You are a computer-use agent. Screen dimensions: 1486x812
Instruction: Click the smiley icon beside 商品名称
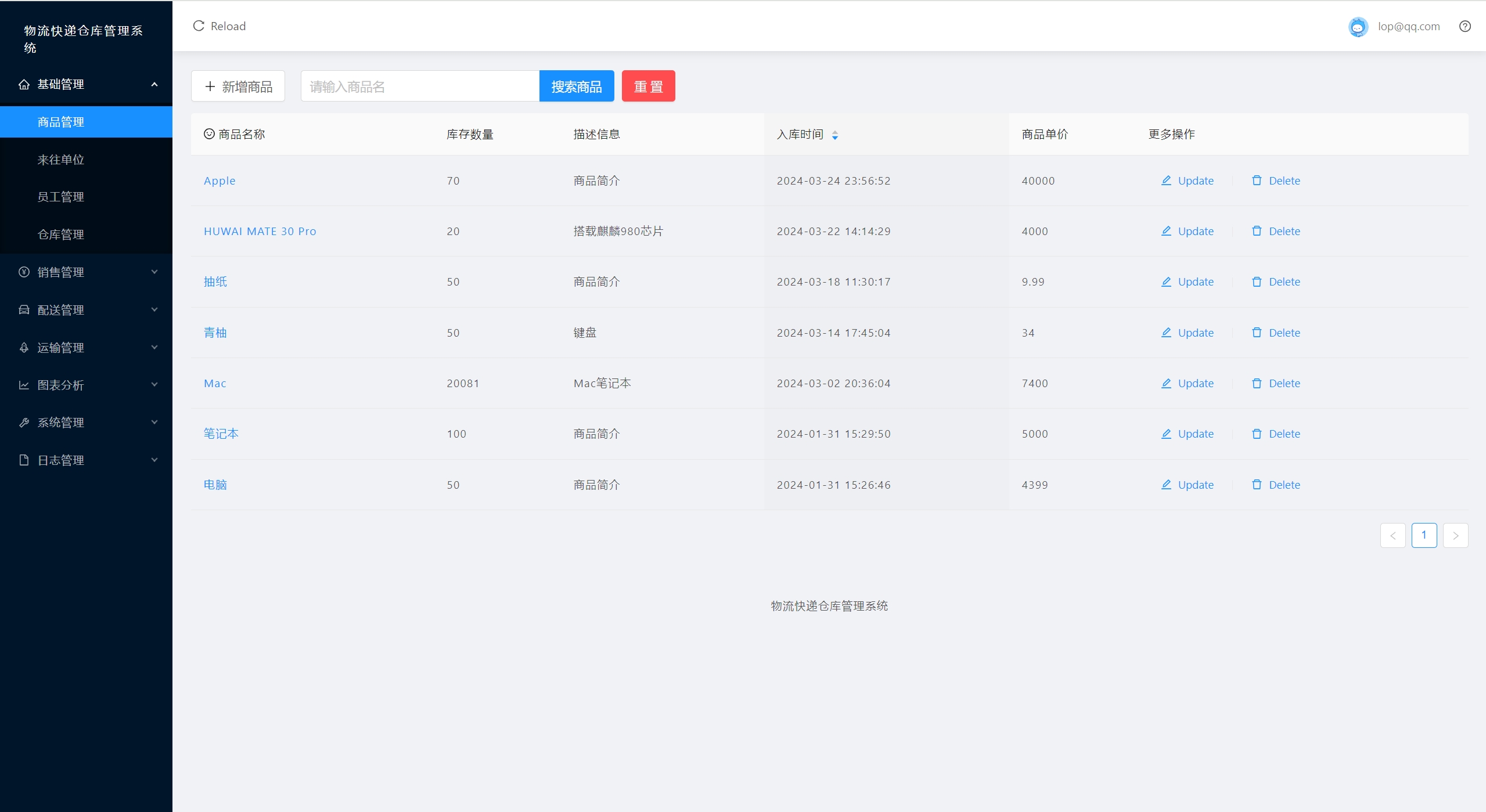pos(209,134)
